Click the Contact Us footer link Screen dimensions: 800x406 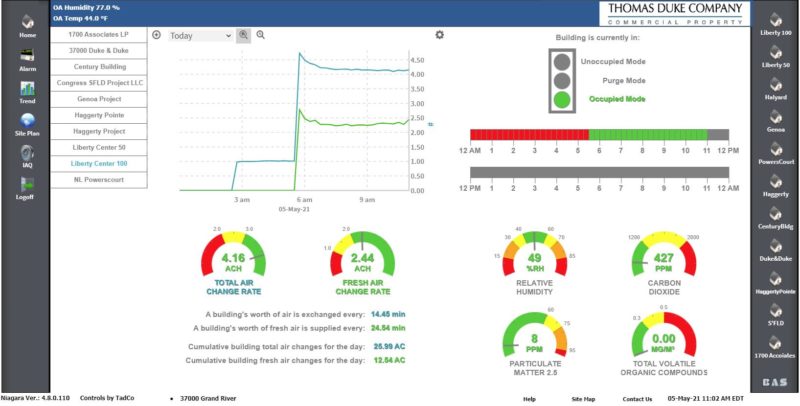click(x=637, y=399)
